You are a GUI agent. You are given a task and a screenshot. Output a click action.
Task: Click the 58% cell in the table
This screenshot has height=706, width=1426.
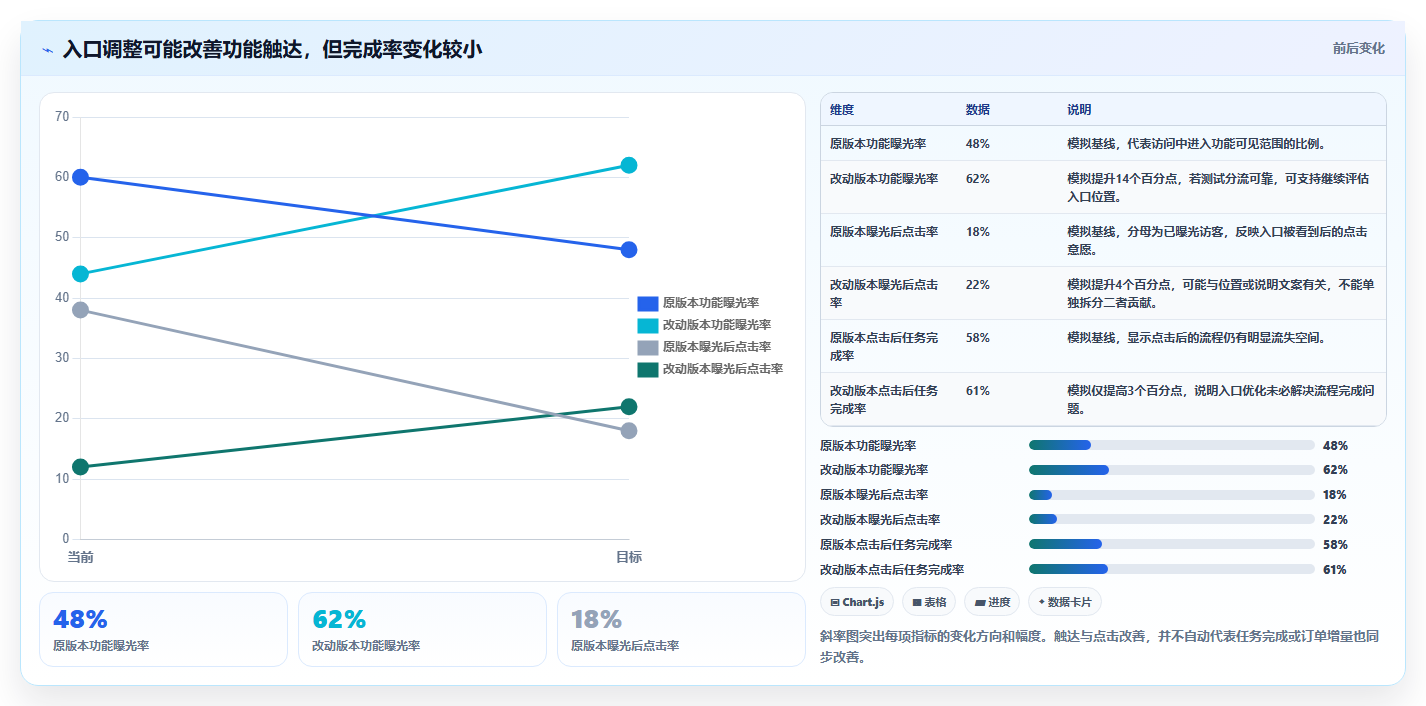tap(978, 338)
